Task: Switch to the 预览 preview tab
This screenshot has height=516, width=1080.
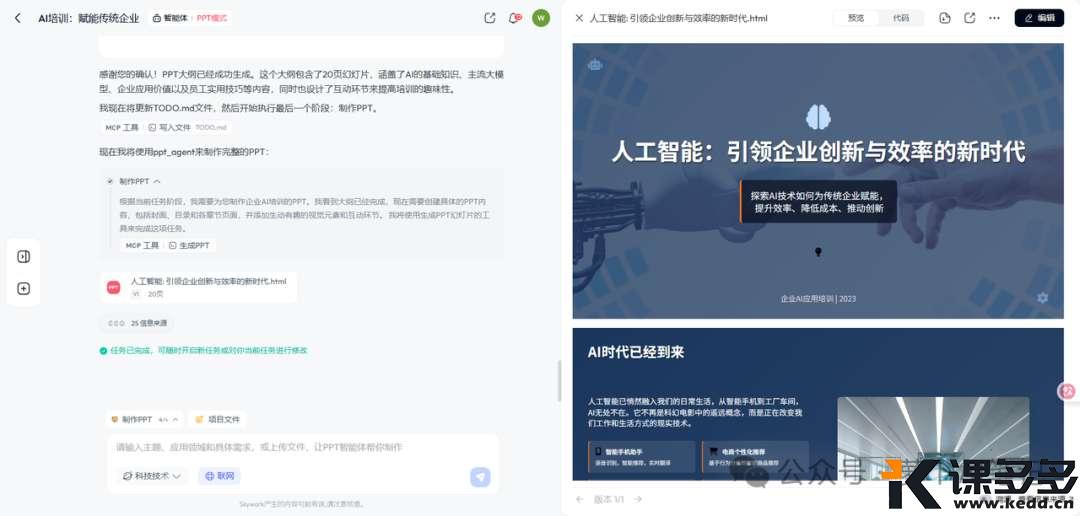Action: [856, 18]
